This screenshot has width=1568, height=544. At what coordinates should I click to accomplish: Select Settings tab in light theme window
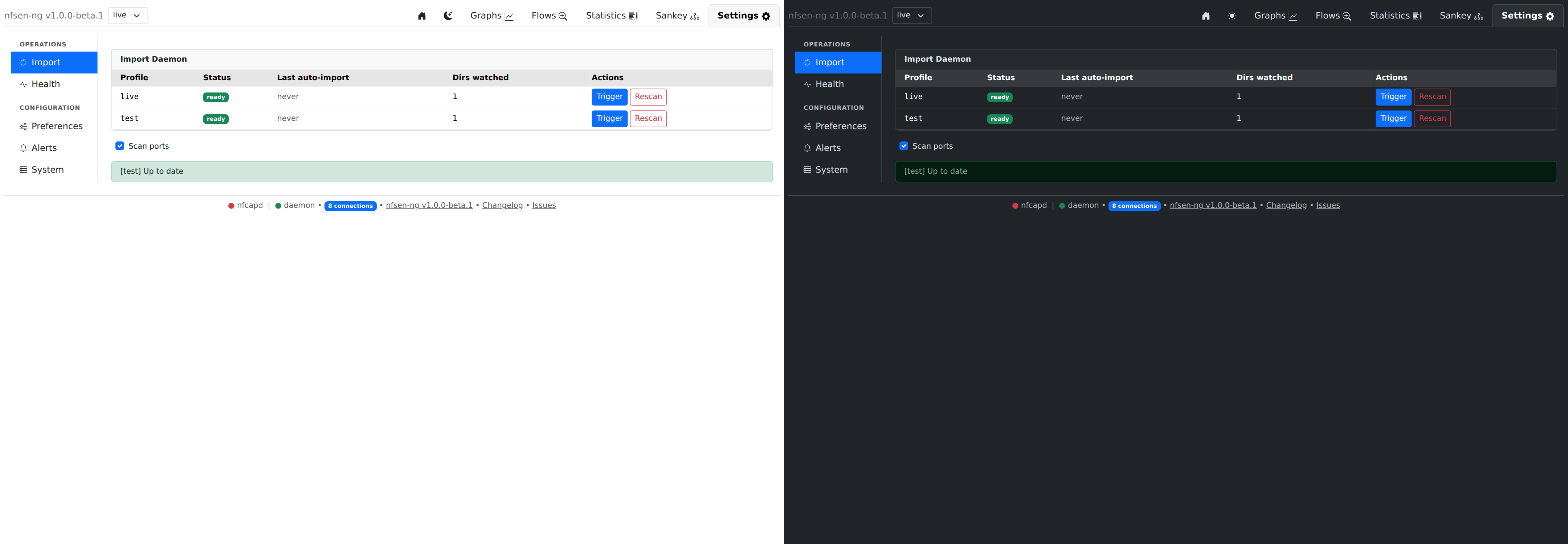click(744, 16)
